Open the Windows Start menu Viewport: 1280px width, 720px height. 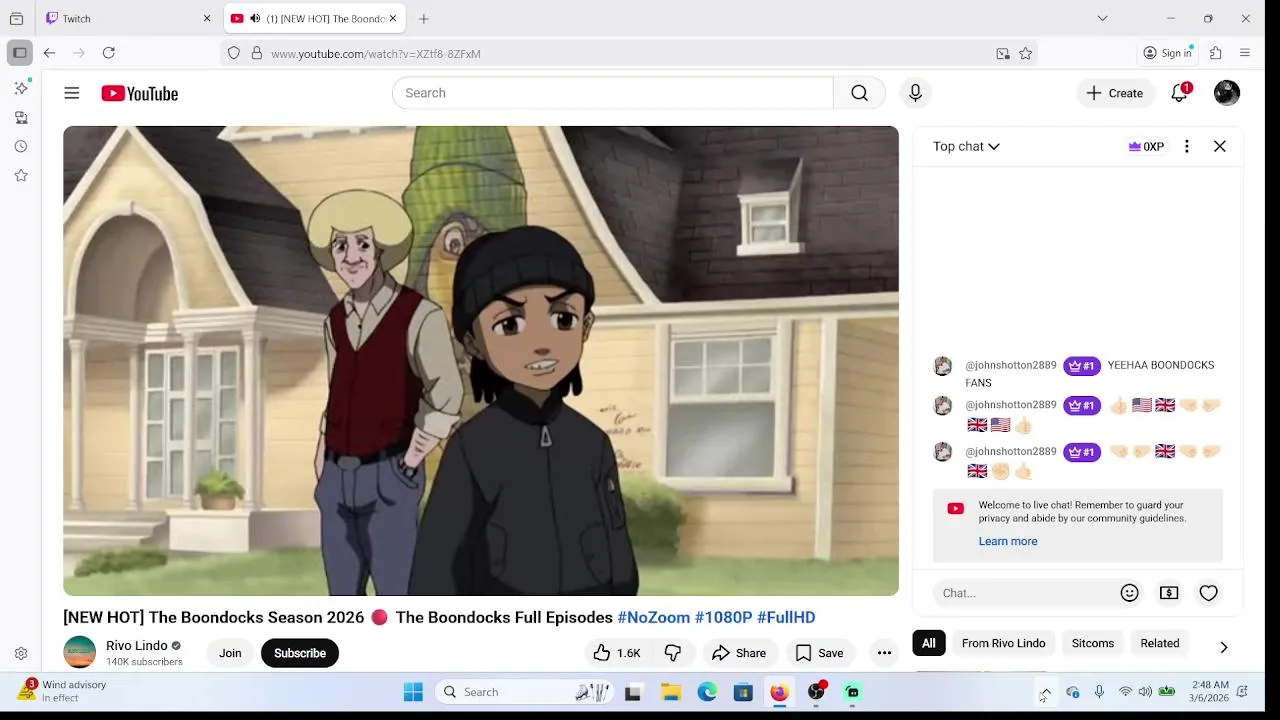click(x=413, y=692)
